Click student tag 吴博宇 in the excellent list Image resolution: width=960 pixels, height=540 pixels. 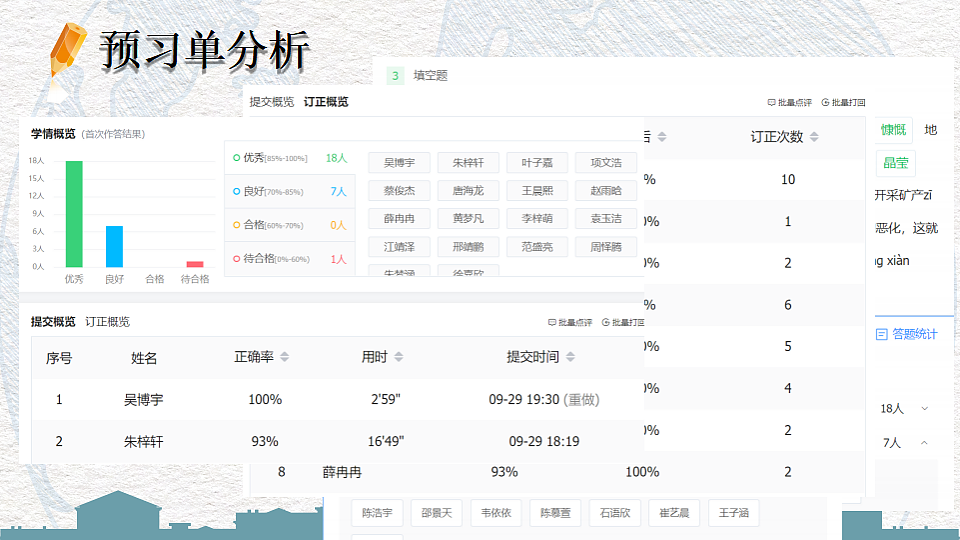pyautogui.click(x=399, y=163)
